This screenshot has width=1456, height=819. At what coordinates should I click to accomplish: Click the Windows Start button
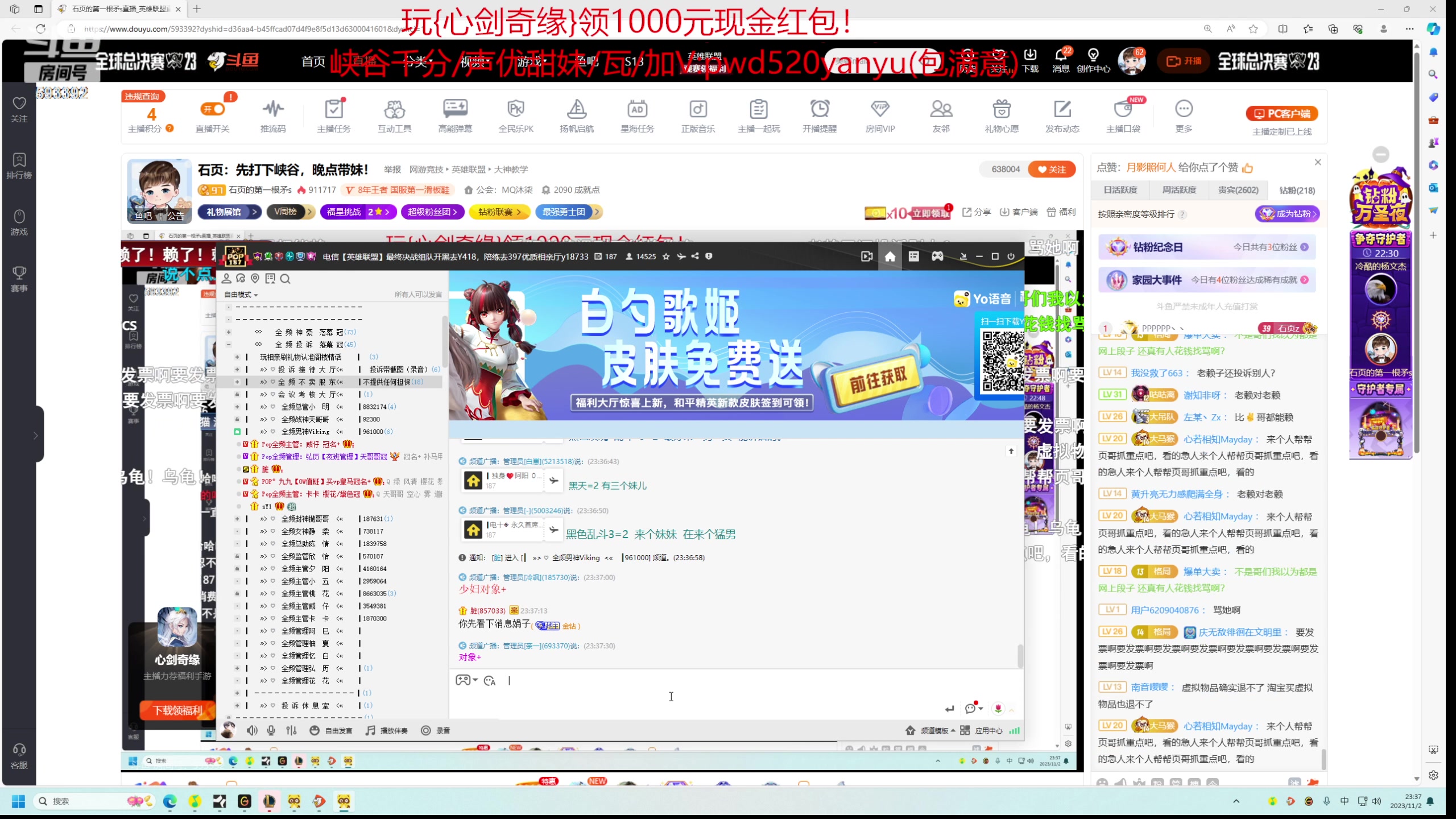coord(18,801)
